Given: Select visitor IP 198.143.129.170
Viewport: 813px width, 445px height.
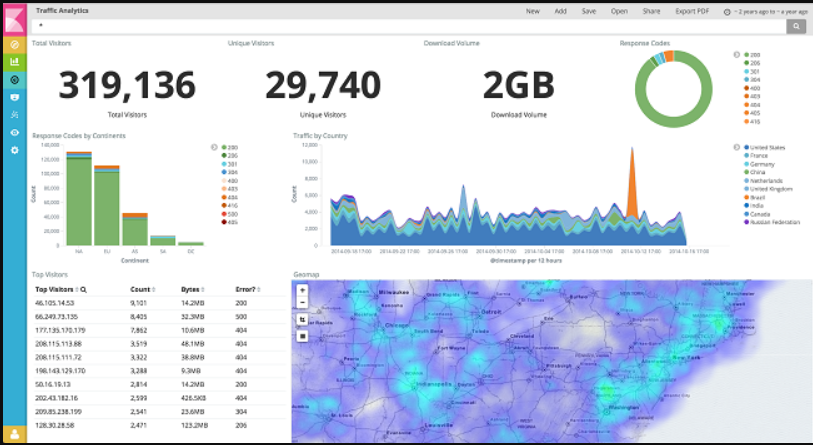Looking at the screenshot, I should (60, 371).
